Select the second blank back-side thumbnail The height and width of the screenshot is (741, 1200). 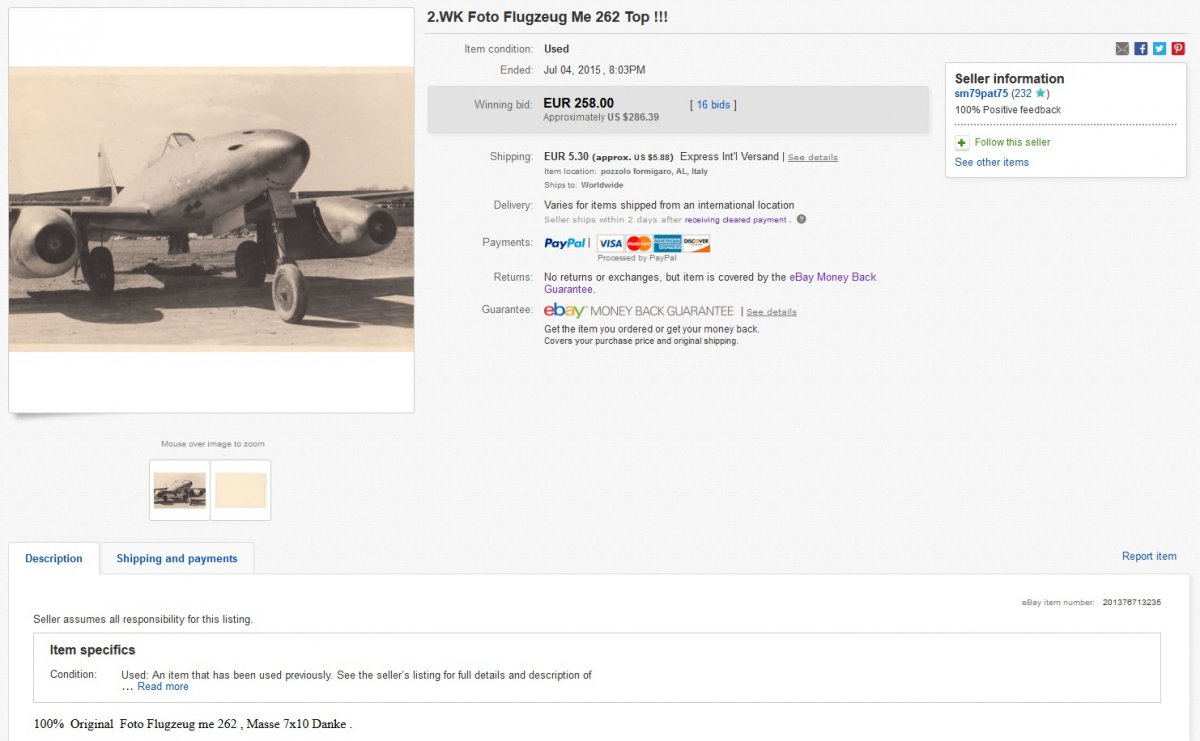tap(241, 490)
